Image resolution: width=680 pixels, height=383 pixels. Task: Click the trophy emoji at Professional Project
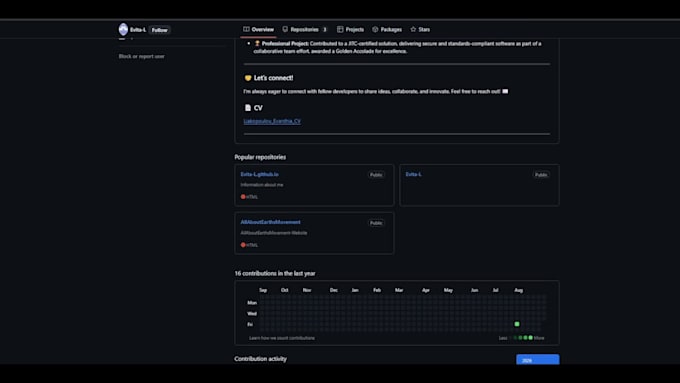point(257,43)
